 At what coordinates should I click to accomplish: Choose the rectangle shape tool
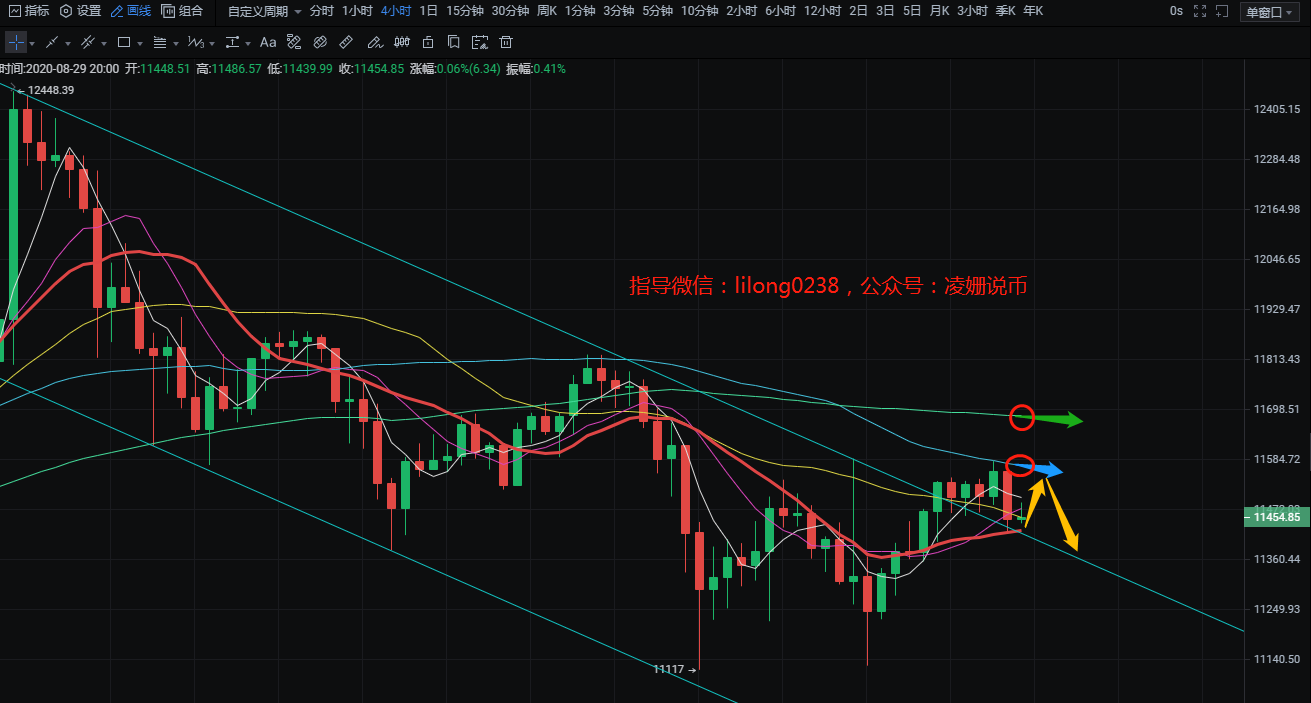point(124,43)
